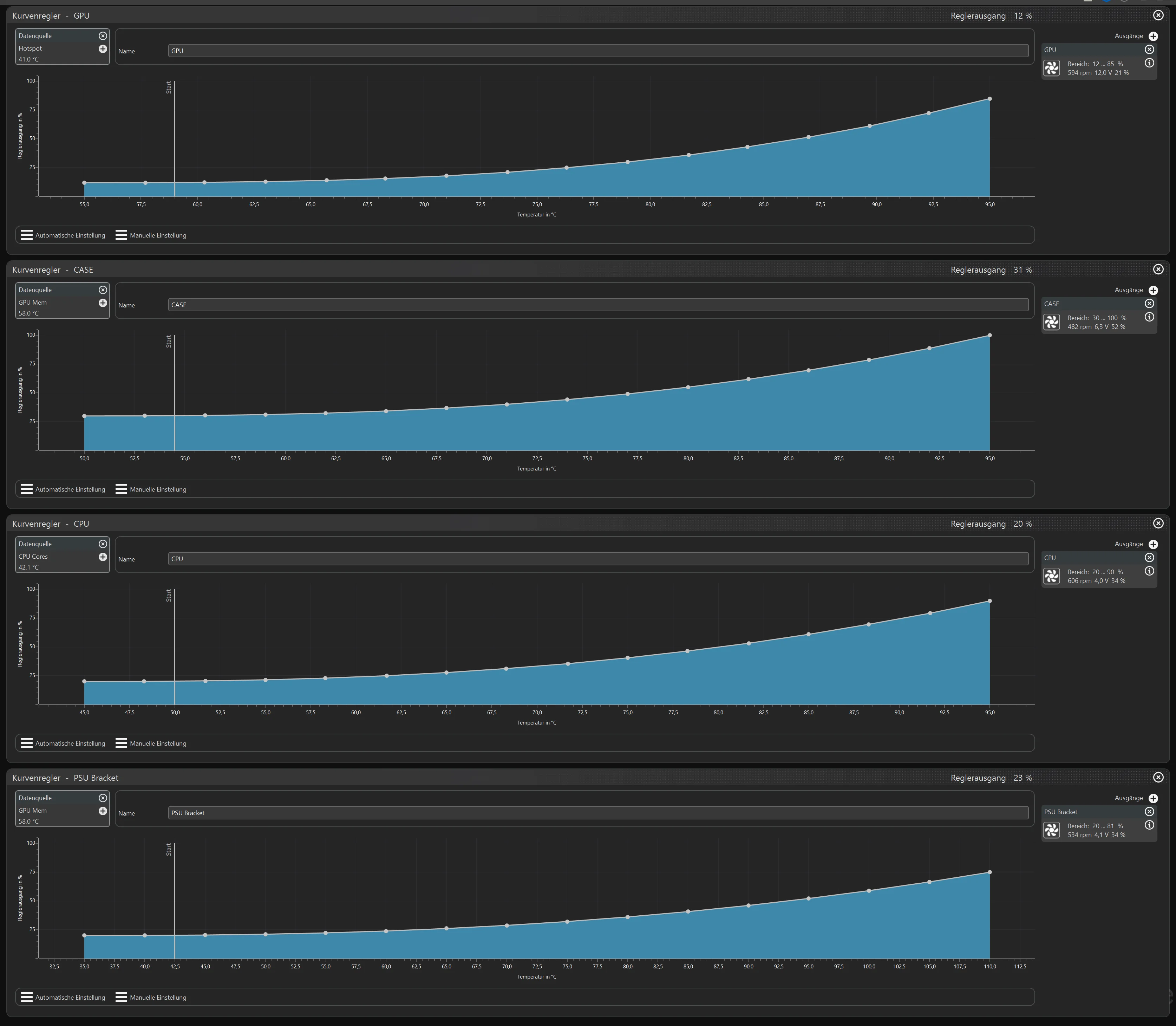The height and width of the screenshot is (1026, 1176).
Task: Add an output to the PSU Bracket controller
Action: pyautogui.click(x=1153, y=798)
